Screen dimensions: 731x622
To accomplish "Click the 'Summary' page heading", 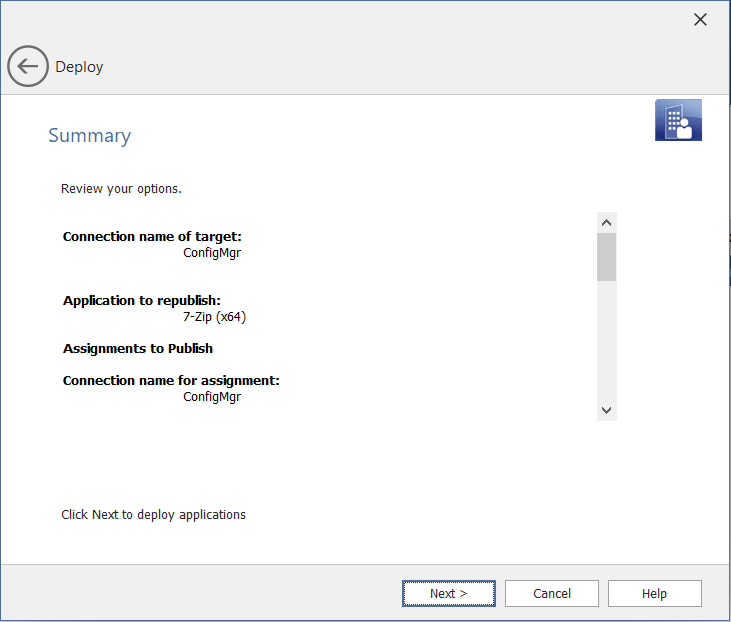I will coord(89,136).
